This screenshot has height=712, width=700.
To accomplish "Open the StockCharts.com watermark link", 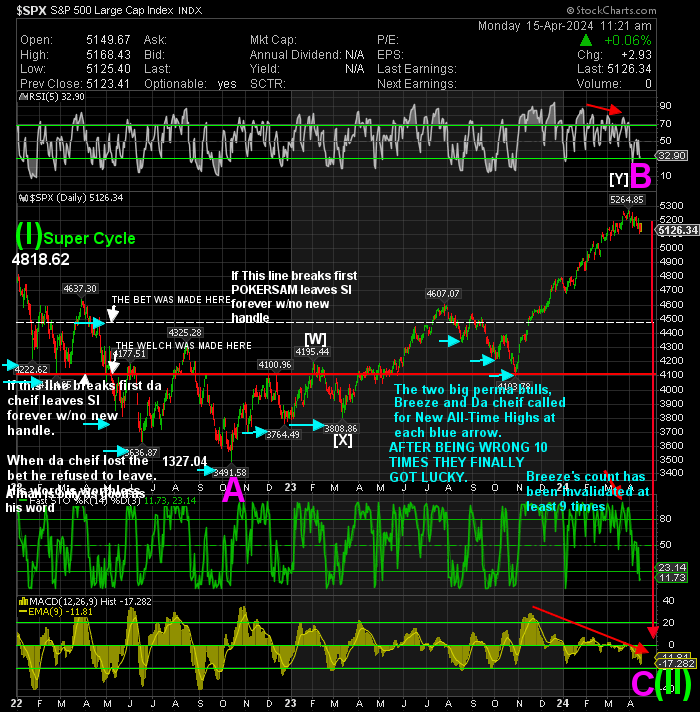I will tap(611, 10).
